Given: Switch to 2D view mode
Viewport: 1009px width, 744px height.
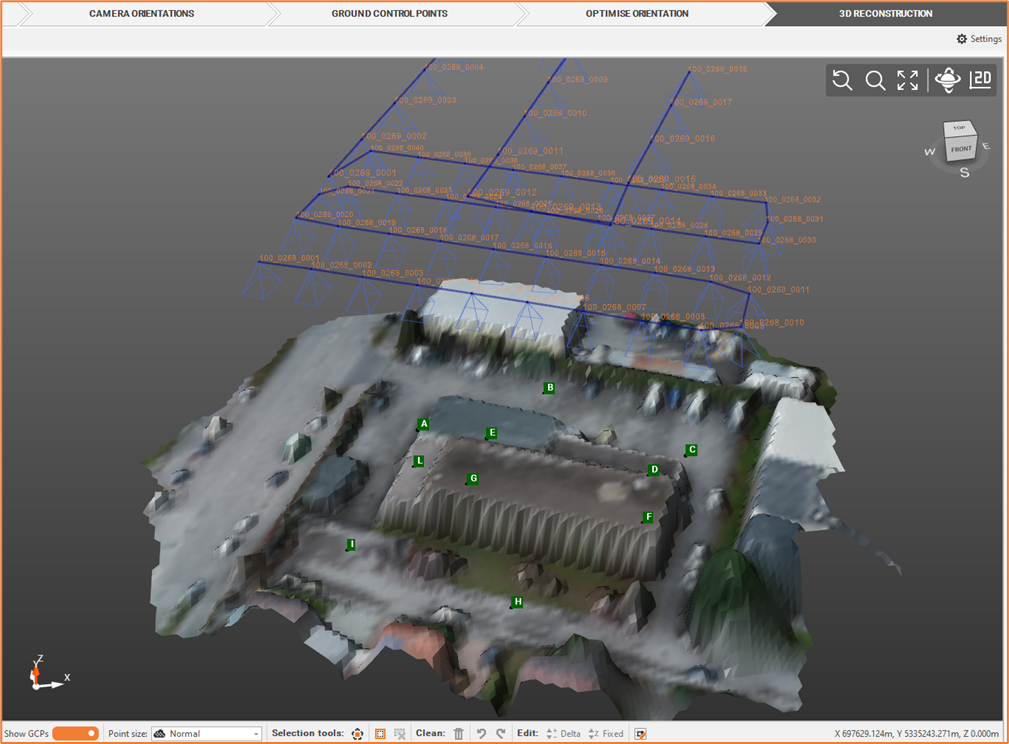Looking at the screenshot, I should pyautogui.click(x=980, y=80).
